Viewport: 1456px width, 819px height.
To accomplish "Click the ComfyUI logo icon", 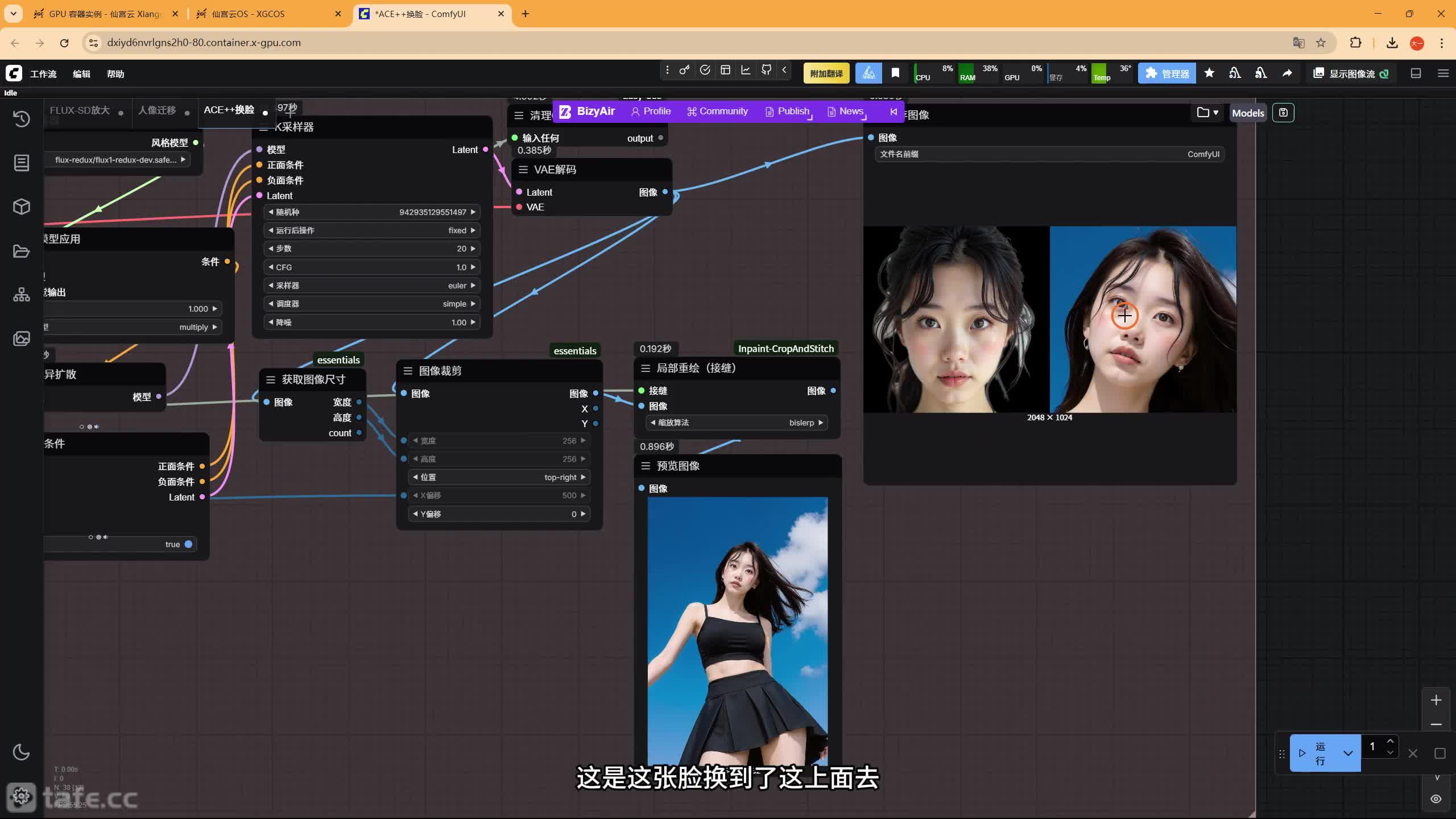I will click(x=14, y=73).
